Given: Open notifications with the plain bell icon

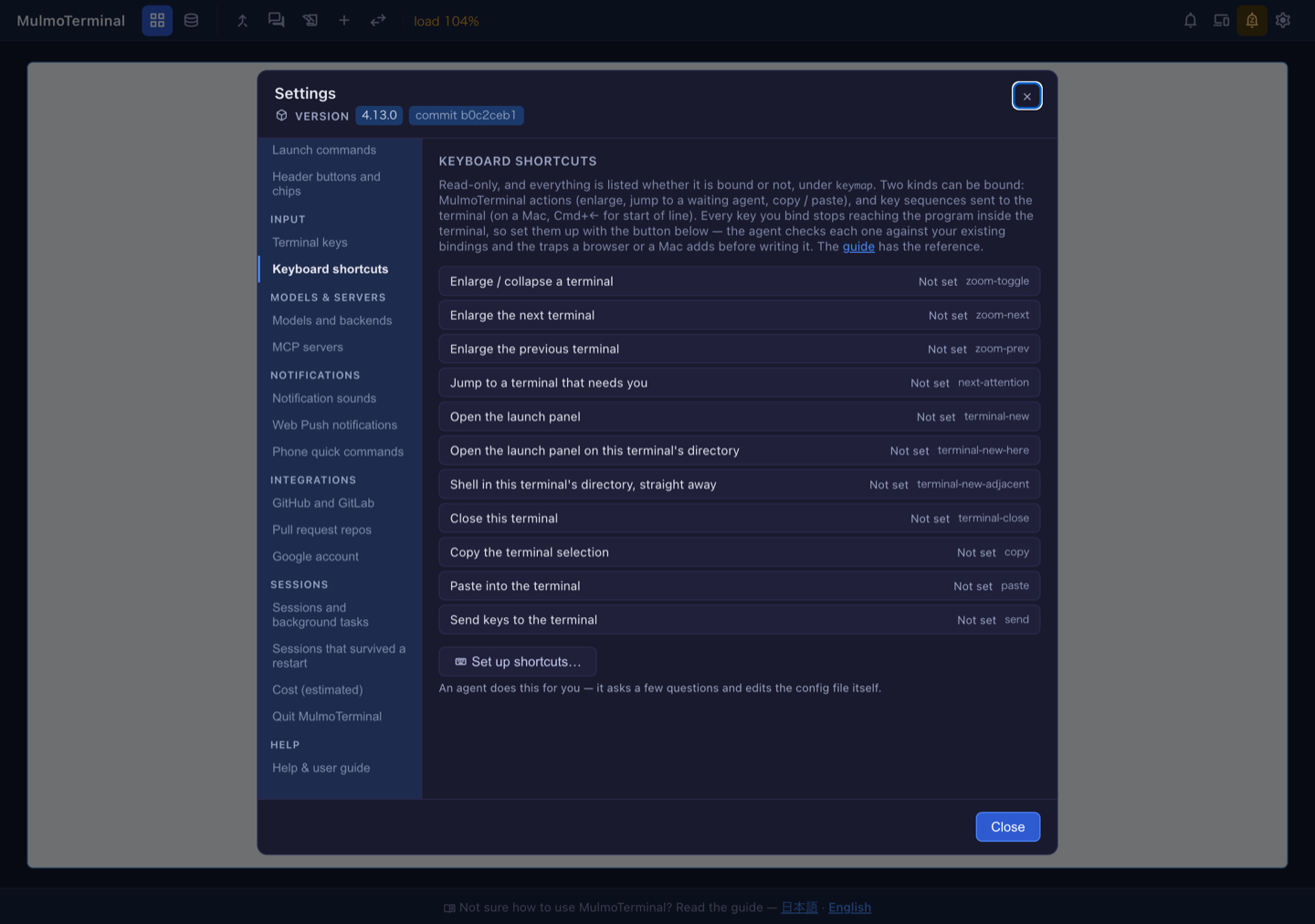Looking at the screenshot, I should pos(1191,20).
